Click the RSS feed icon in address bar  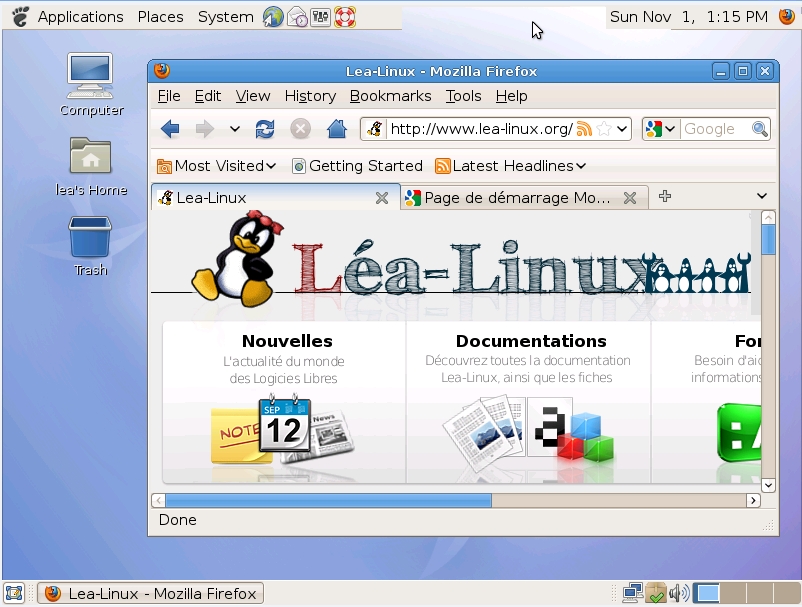pyautogui.click(x=584, y=129)
